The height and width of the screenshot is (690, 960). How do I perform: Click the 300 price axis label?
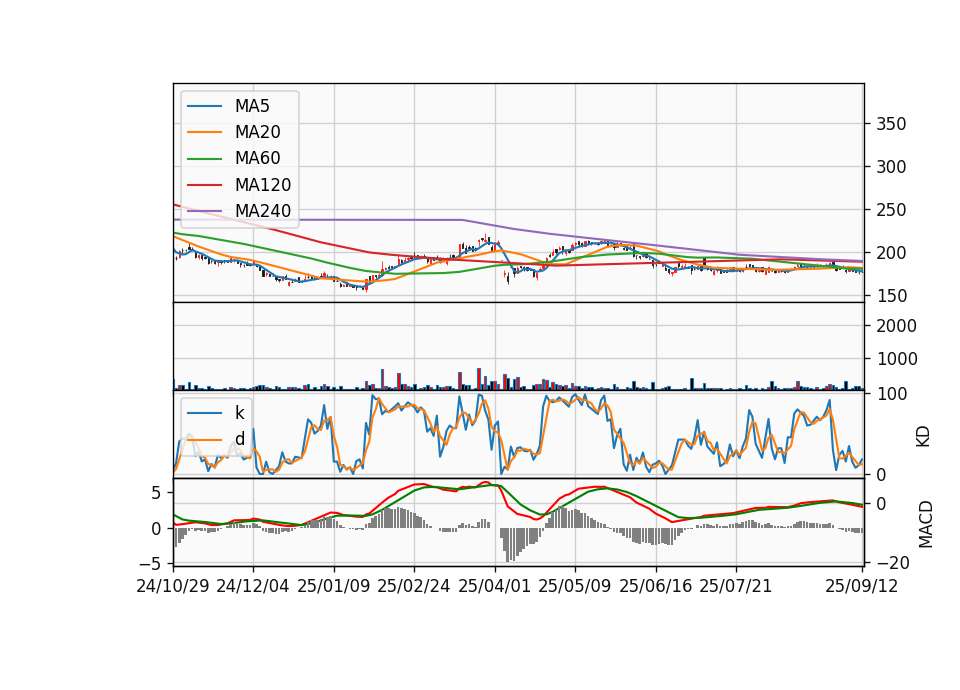[891, 167]
